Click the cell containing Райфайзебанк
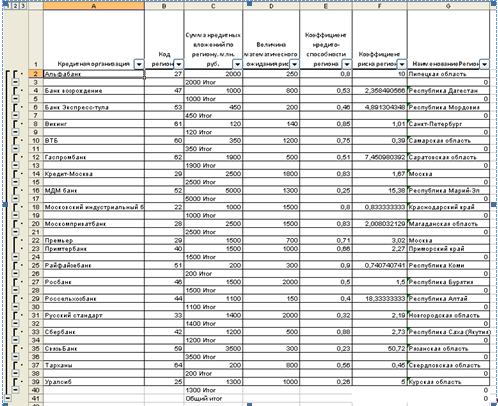The height and width of the screenshot is (406, 498). pyautogui.click(x=94, y=265)
